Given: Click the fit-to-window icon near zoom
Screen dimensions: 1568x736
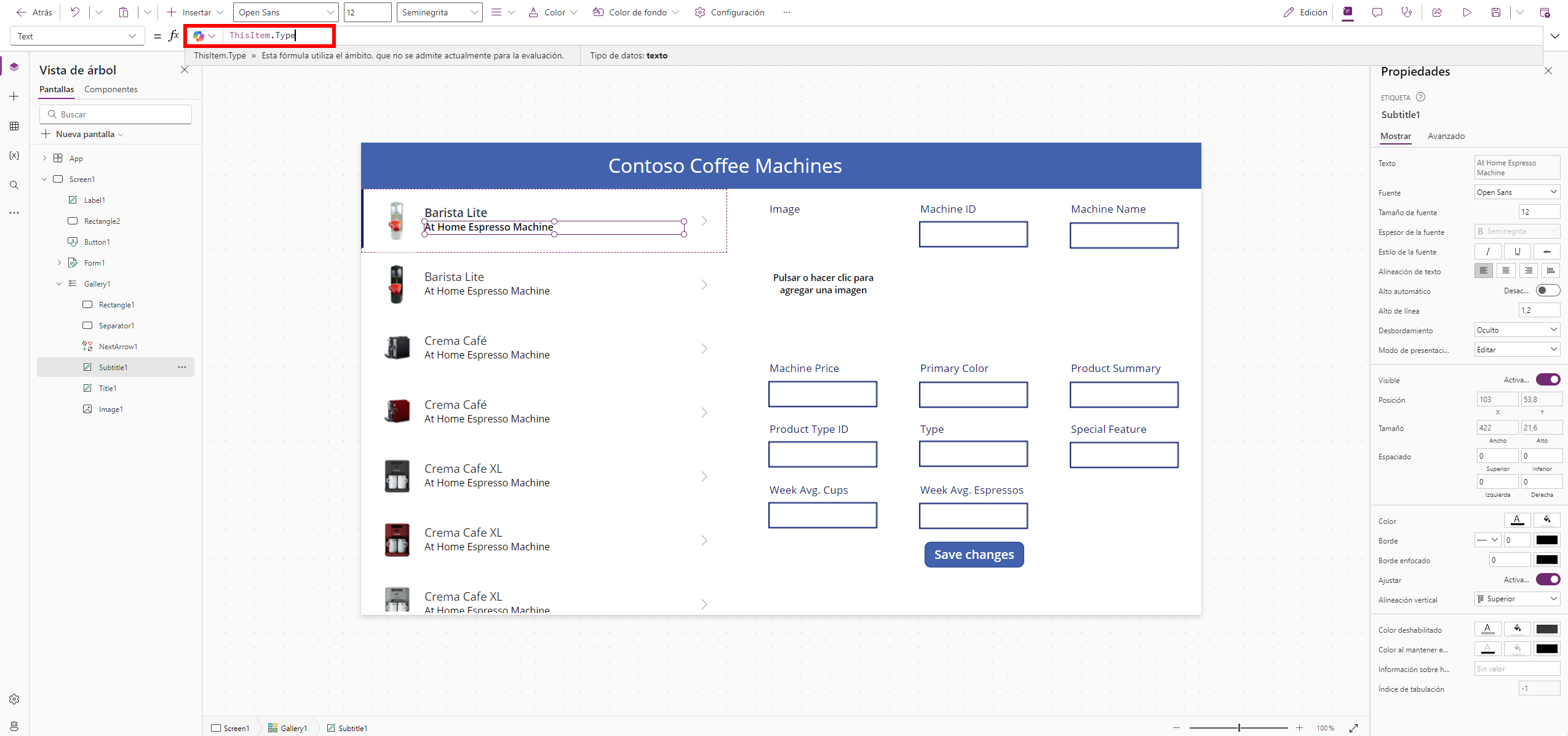Looking at the screenshot, I should pos(1353,728).
